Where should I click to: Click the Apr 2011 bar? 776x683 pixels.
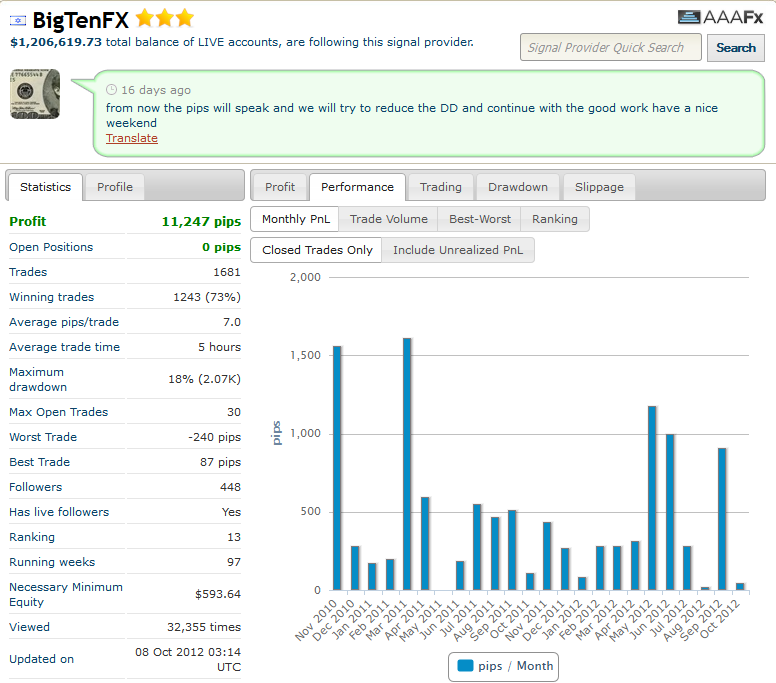(x=425, y=543)
